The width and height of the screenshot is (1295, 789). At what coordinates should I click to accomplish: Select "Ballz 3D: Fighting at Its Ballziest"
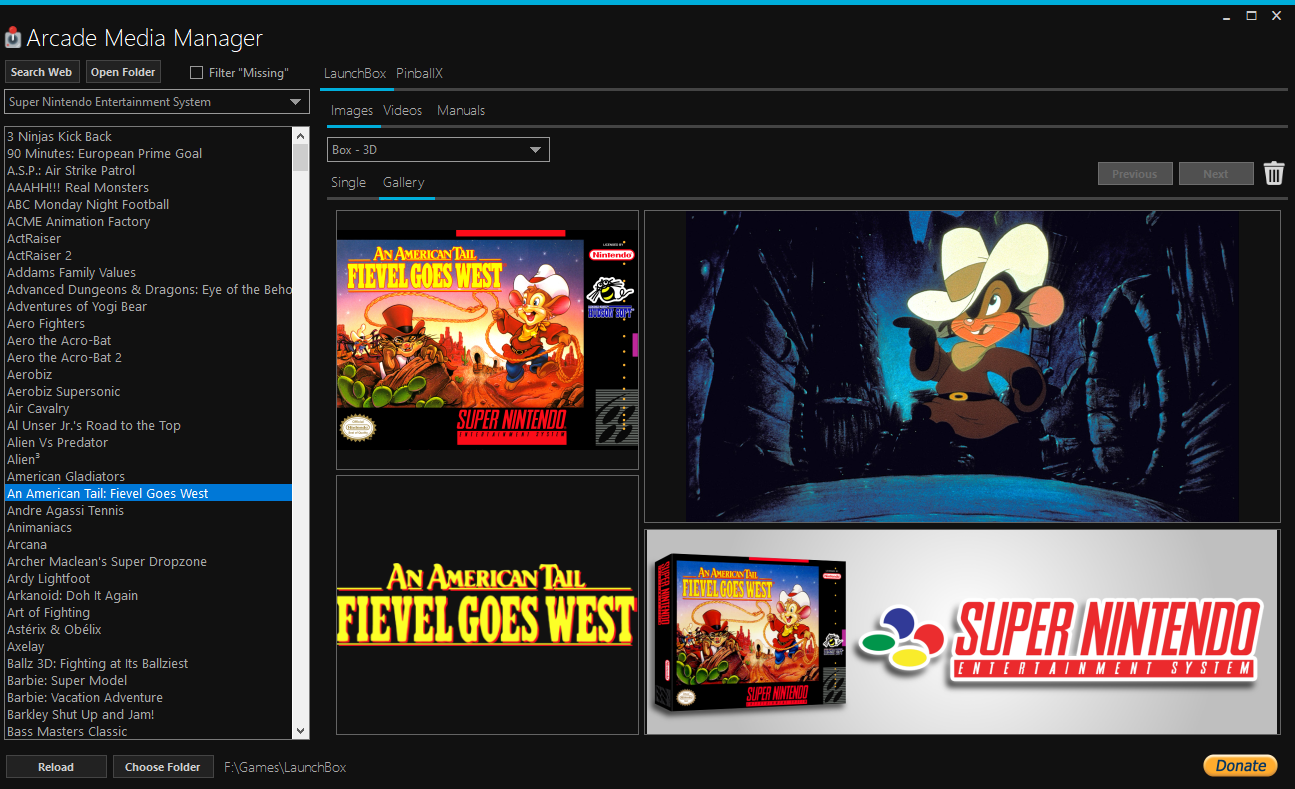[x=149, y=663]
